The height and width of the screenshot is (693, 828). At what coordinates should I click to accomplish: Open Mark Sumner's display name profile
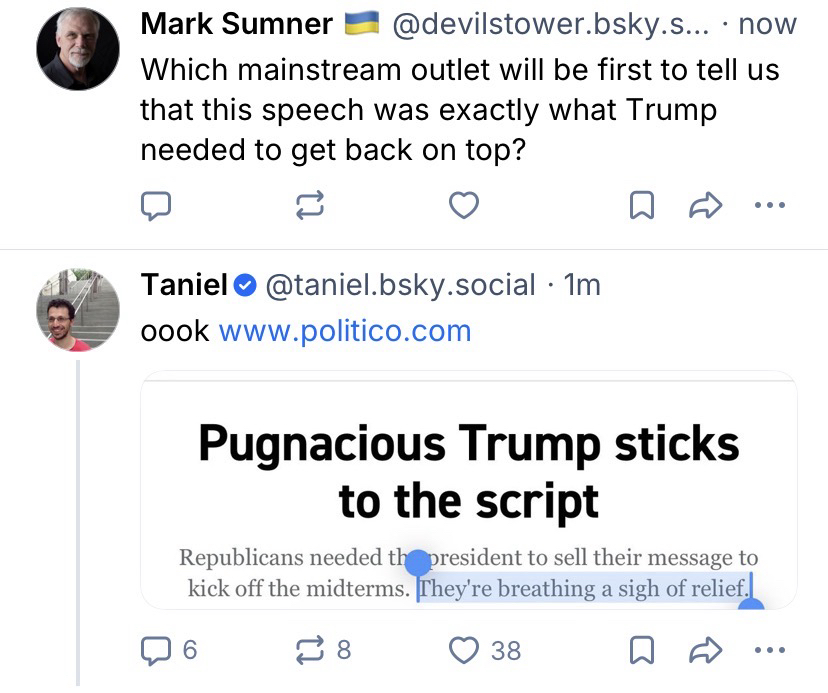tap(237, 24)
